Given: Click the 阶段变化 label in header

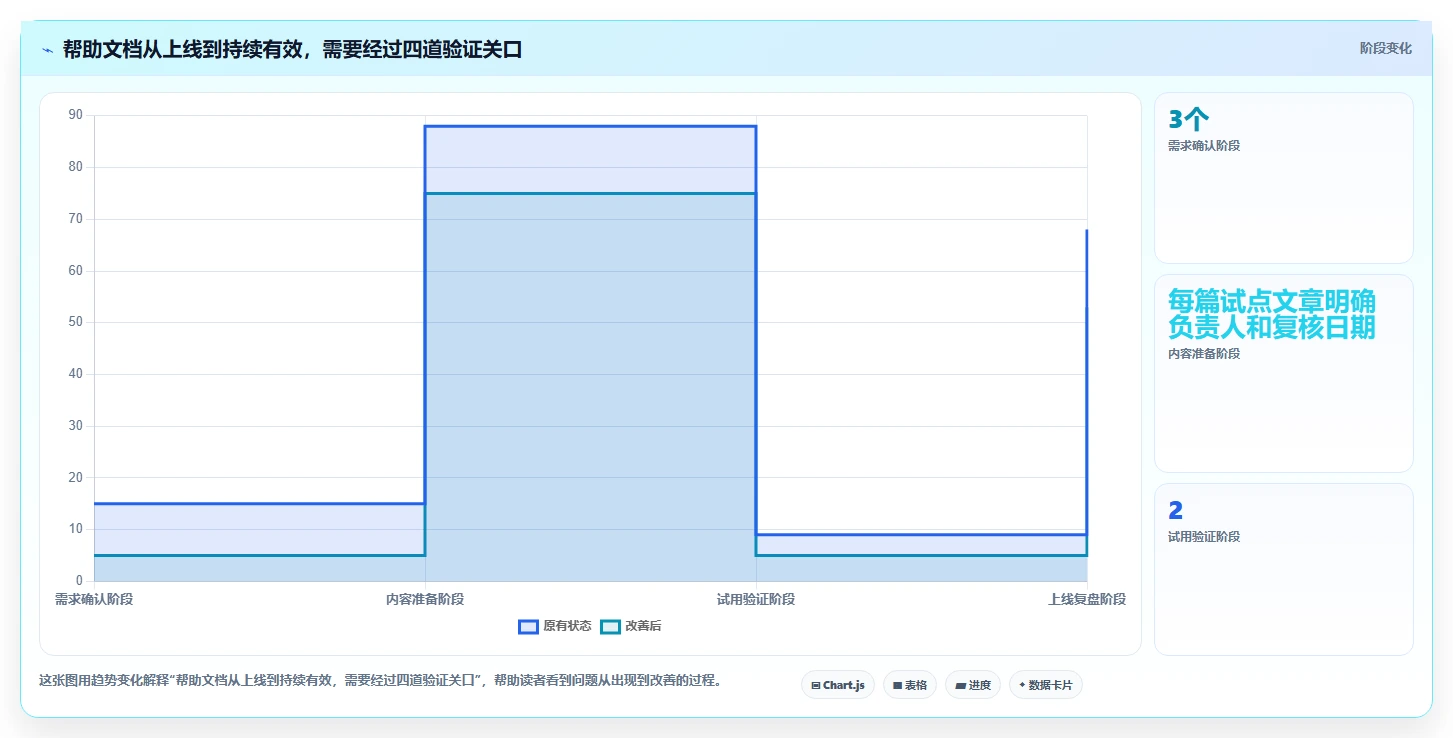Looking at the screenshot, I should point(1386,48).
